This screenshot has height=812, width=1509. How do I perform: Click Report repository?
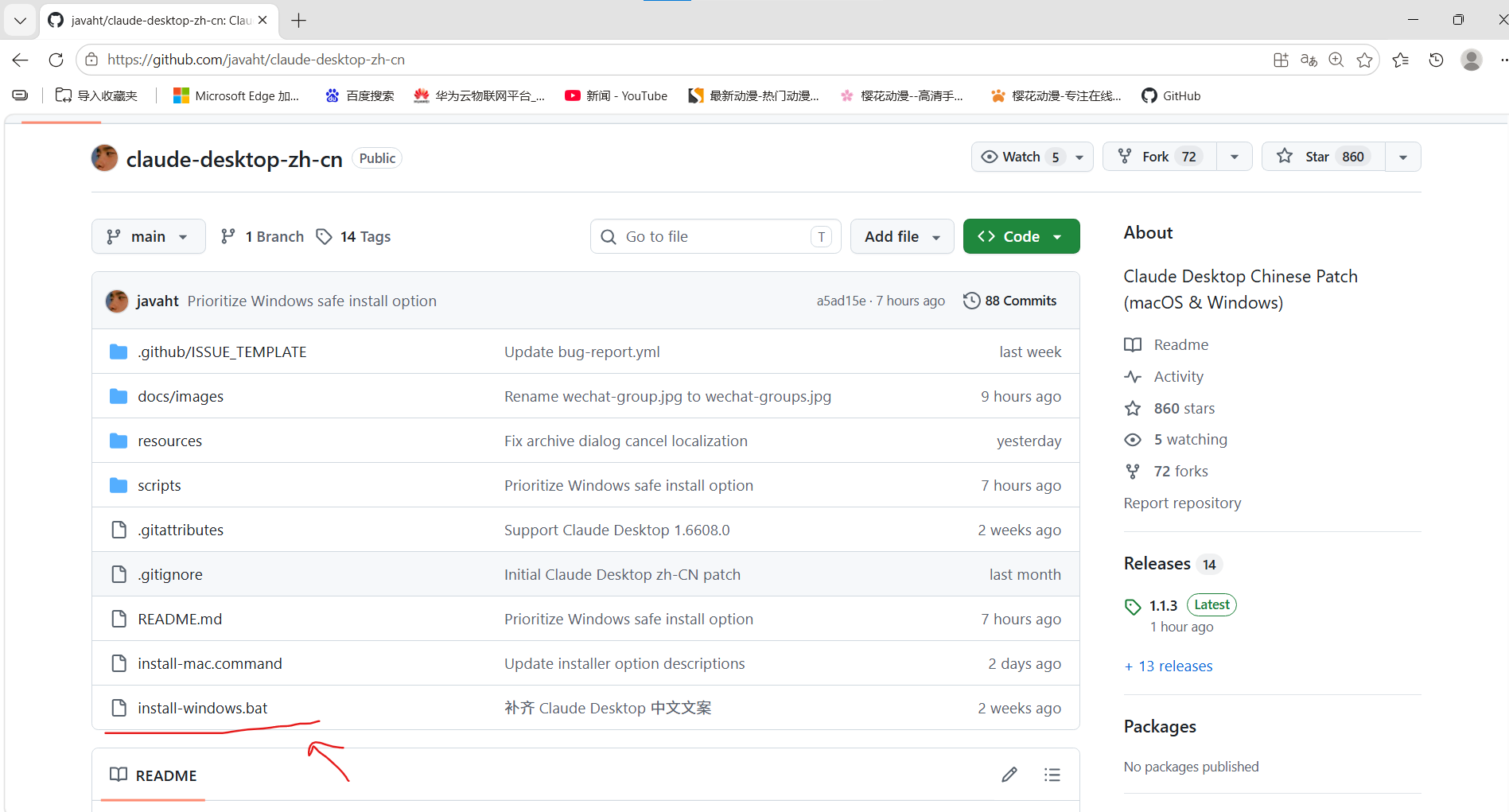click(1182, 503)
